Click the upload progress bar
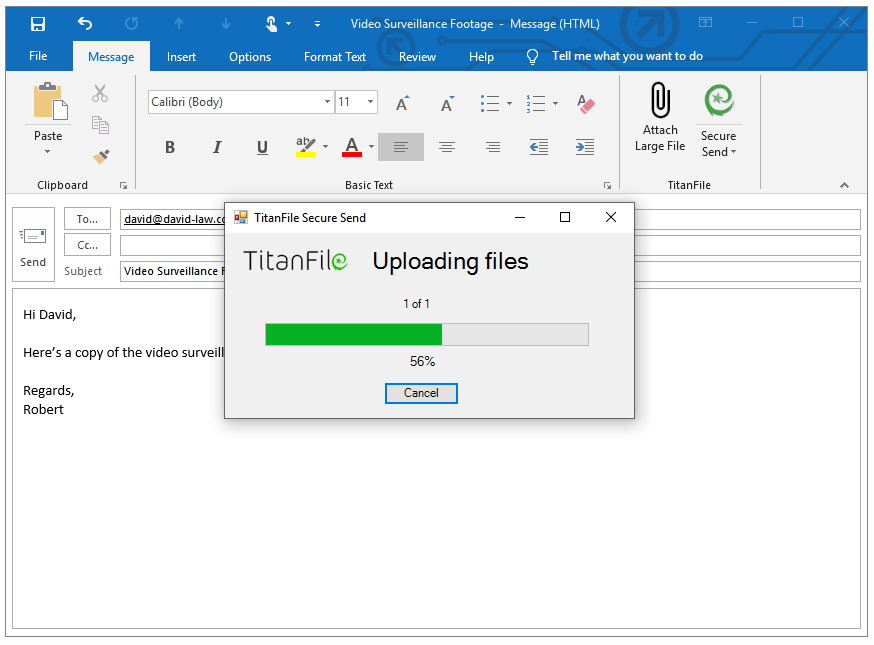Image resolution: width=874 pixels, height=645 pixels. coord(426,334)
